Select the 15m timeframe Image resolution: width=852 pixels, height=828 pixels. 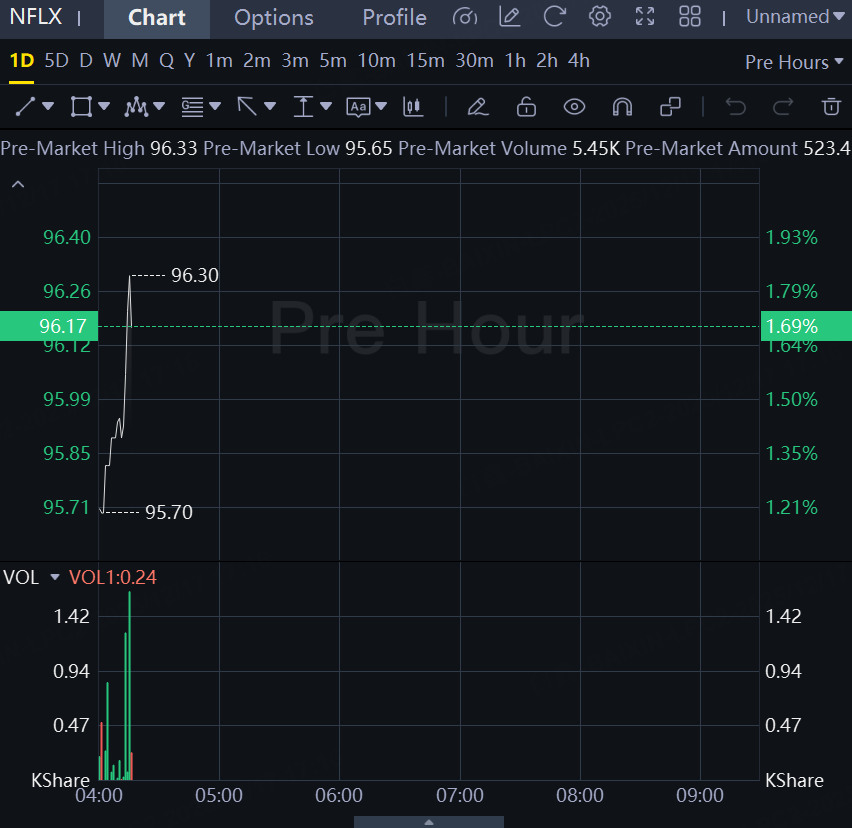pos(425,61)
